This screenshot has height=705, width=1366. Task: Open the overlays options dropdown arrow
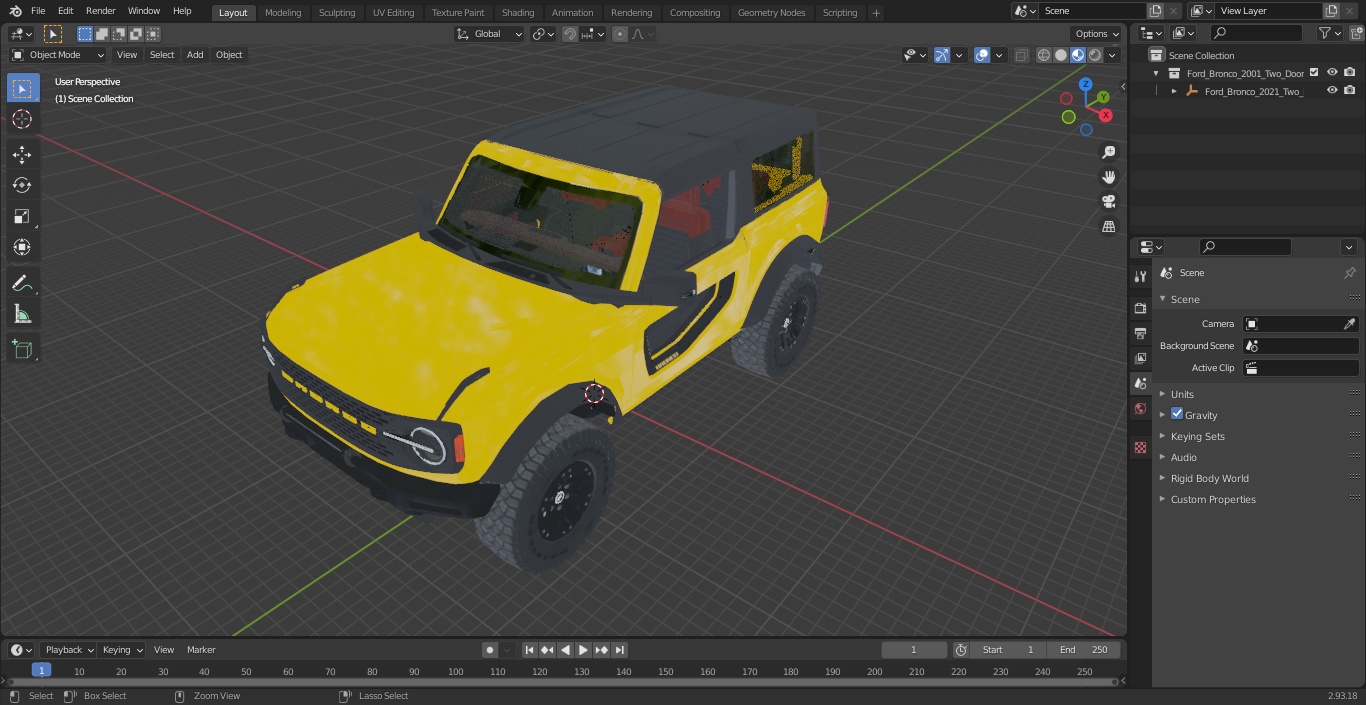pyautogui.click(x=998, y=55)
